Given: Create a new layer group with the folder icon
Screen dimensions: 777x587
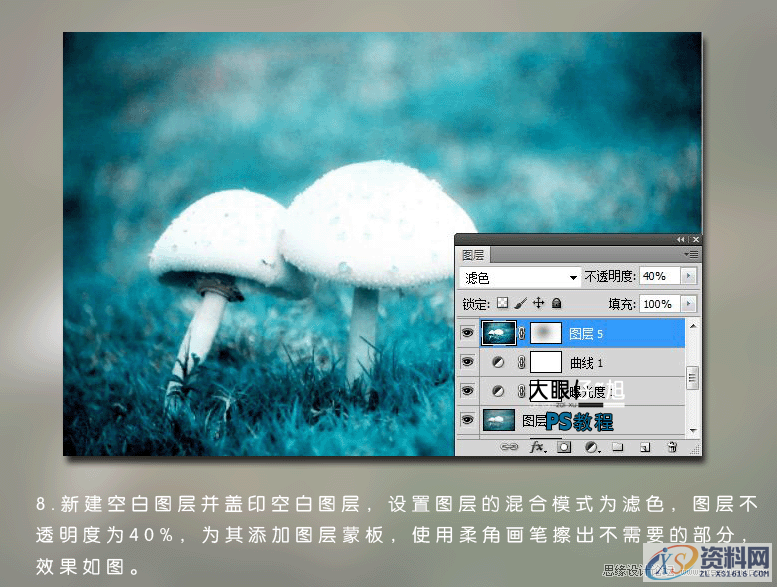Looking at the screenshot, I should click(x=617, y=447).
